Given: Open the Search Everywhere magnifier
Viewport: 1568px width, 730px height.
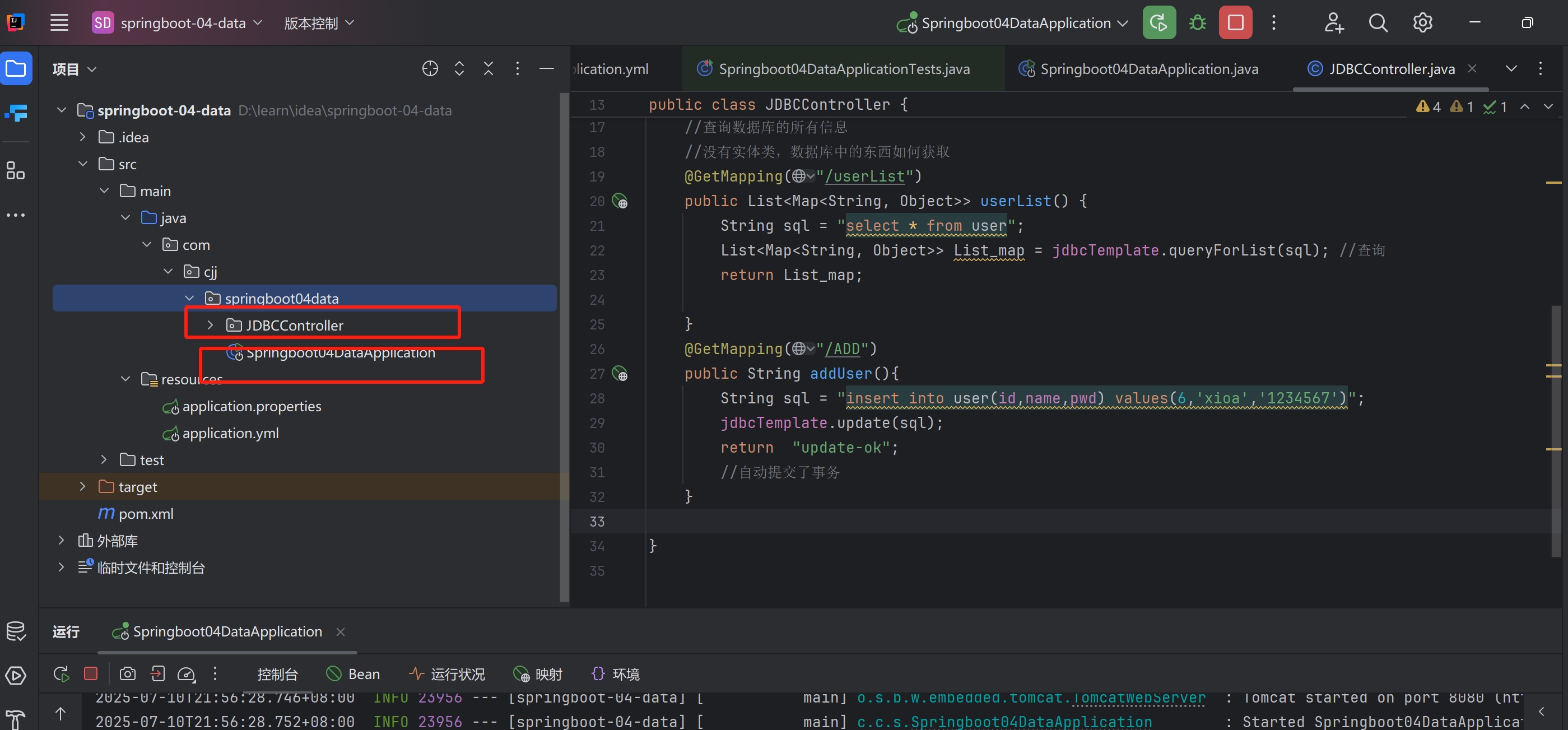Looking at the screenshot, I should click(1378, 23).
